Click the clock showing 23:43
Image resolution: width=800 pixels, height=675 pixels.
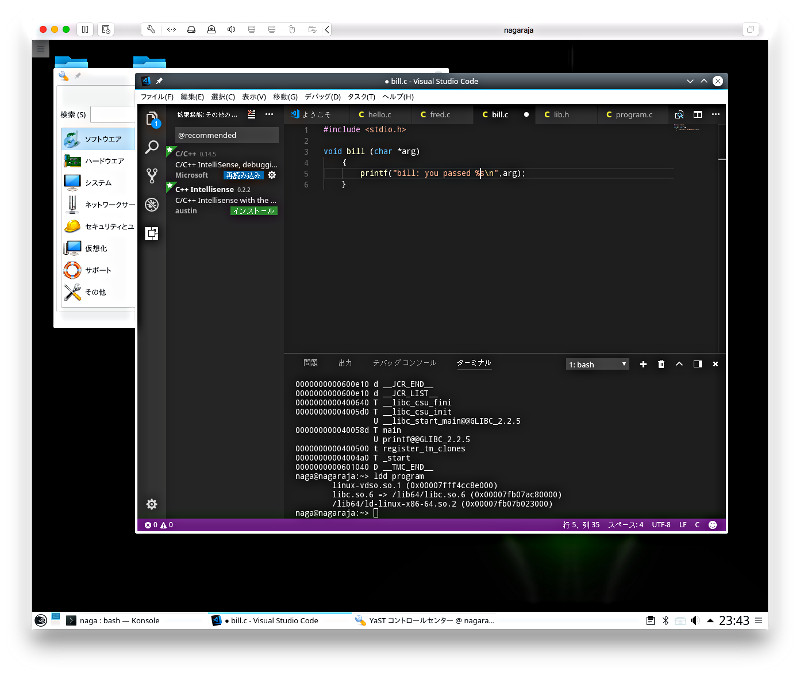[734, 620]
